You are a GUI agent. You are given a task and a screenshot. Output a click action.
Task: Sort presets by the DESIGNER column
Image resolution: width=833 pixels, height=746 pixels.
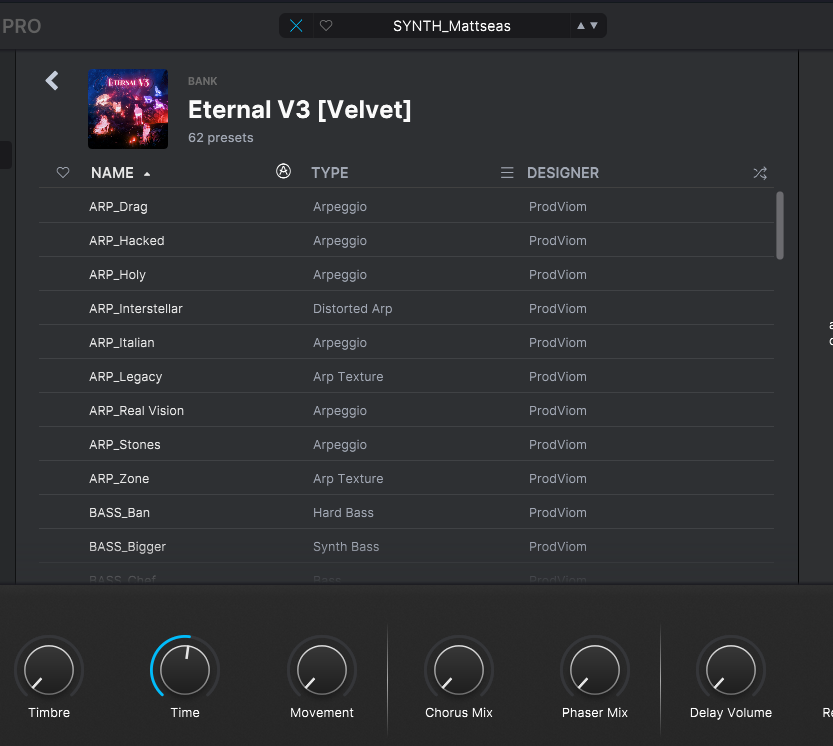pyautogui.click(x=563, y=173)
